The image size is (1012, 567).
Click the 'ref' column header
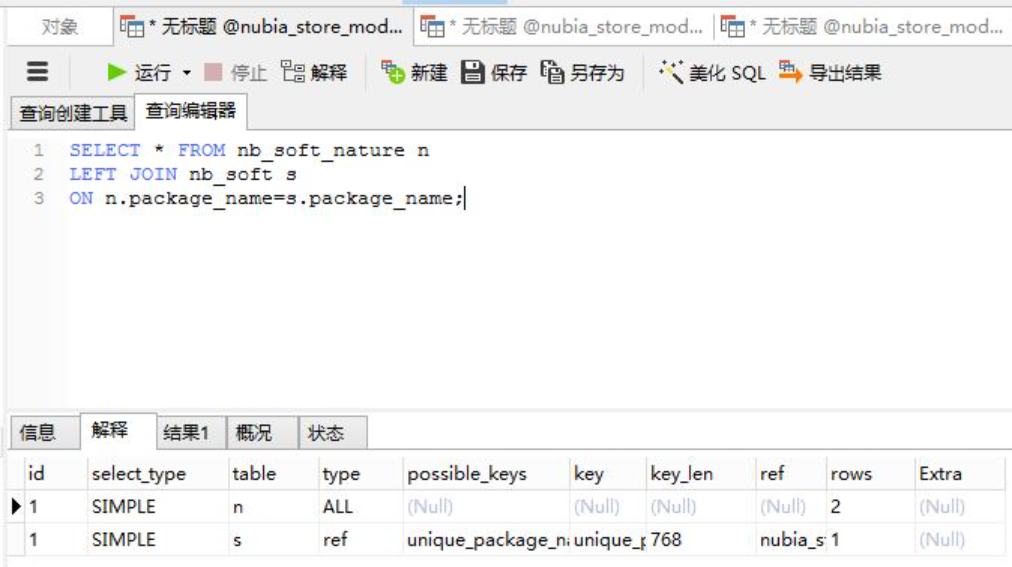[x=791, y=474]
